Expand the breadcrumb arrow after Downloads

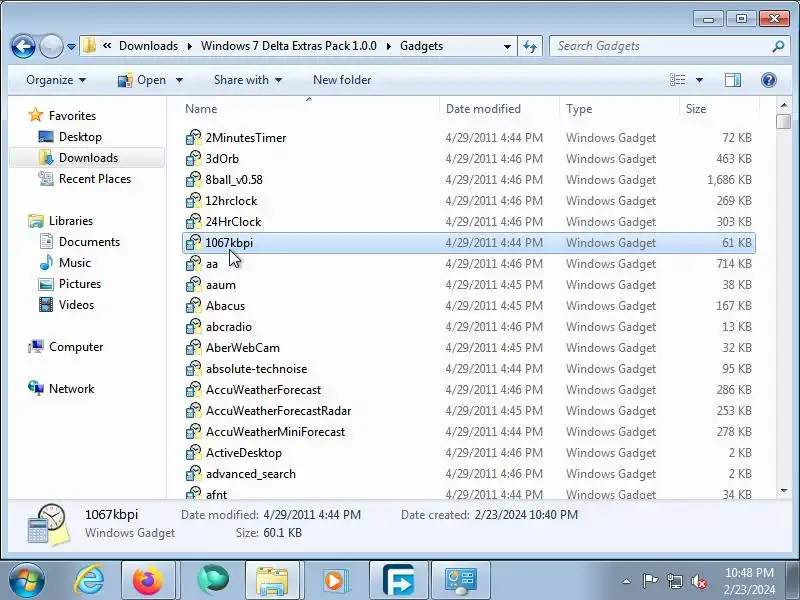pos(189,46)
